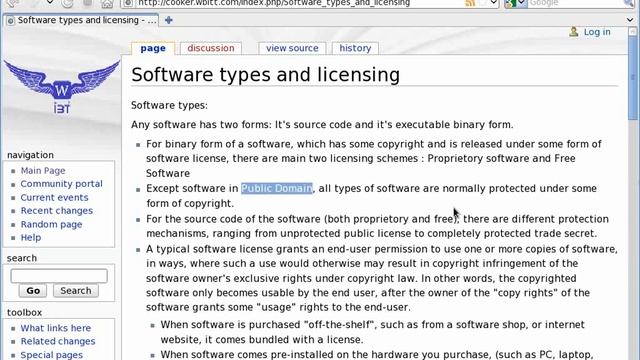Open the Random page link
This screenshot has height=360, width=640.
click(x=51, y=224)
